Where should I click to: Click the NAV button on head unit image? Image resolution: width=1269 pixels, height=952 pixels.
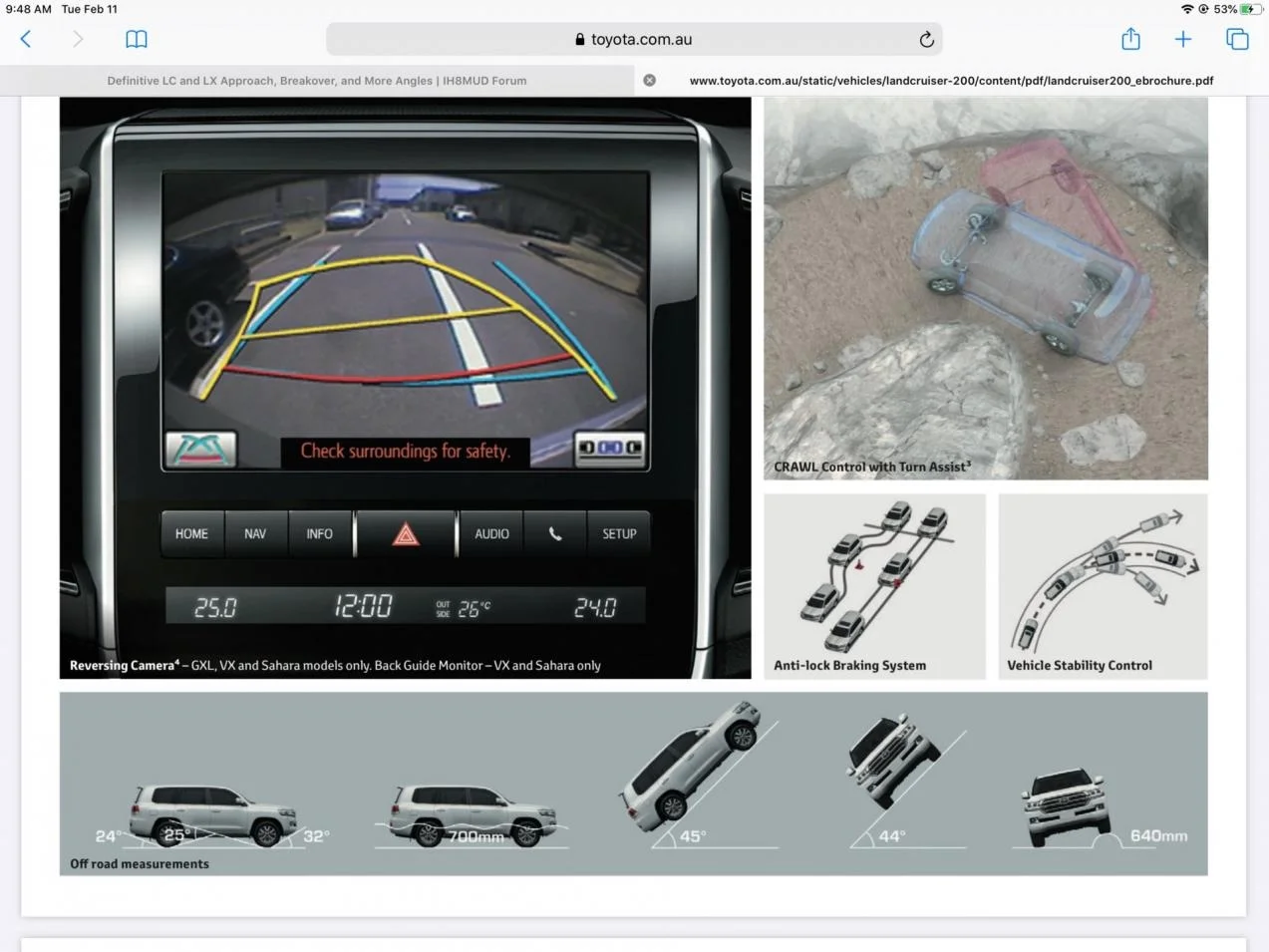coord(255,534)
